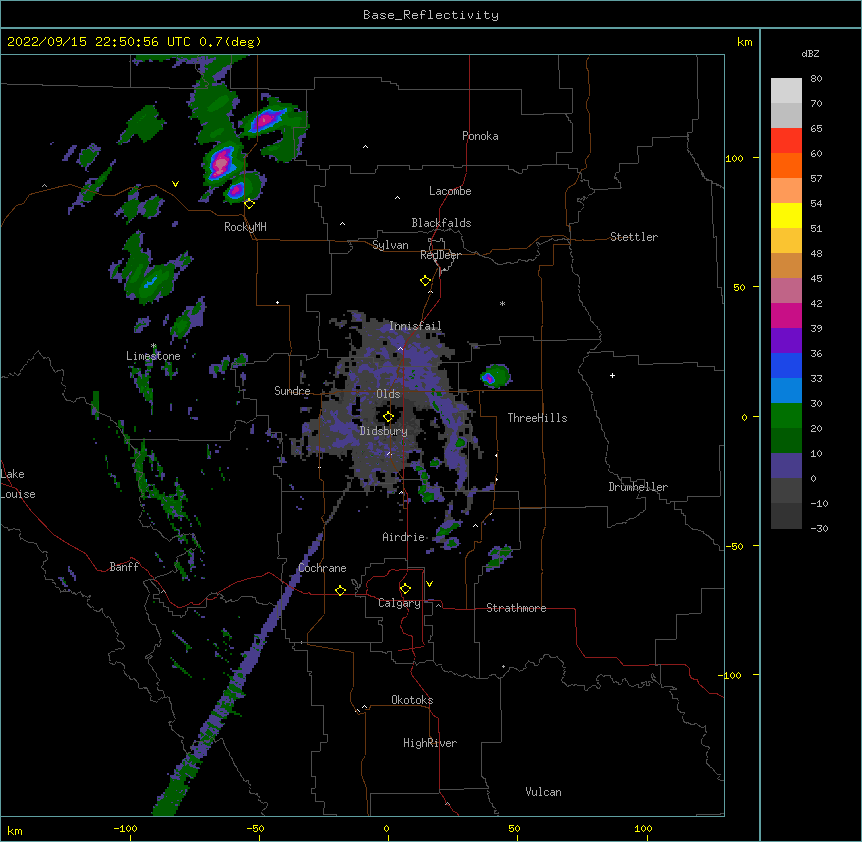Click the RockyMH map label
This screenshot has width=862, height=842.
click(245, 227)
